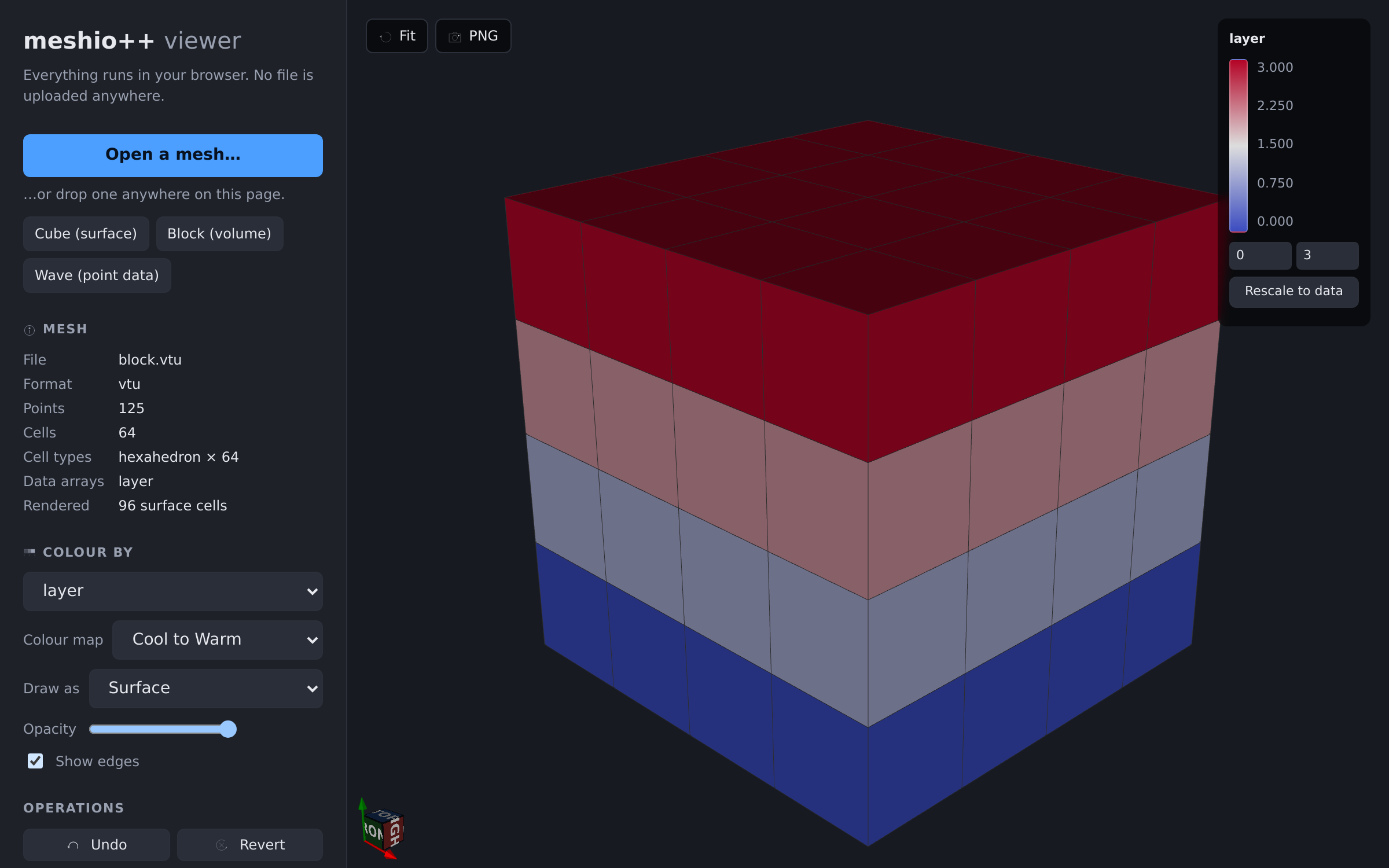Screen dimensions: 1389x868
Task: Click the colour range maximum field showing 3
Action: point(1327,255)
